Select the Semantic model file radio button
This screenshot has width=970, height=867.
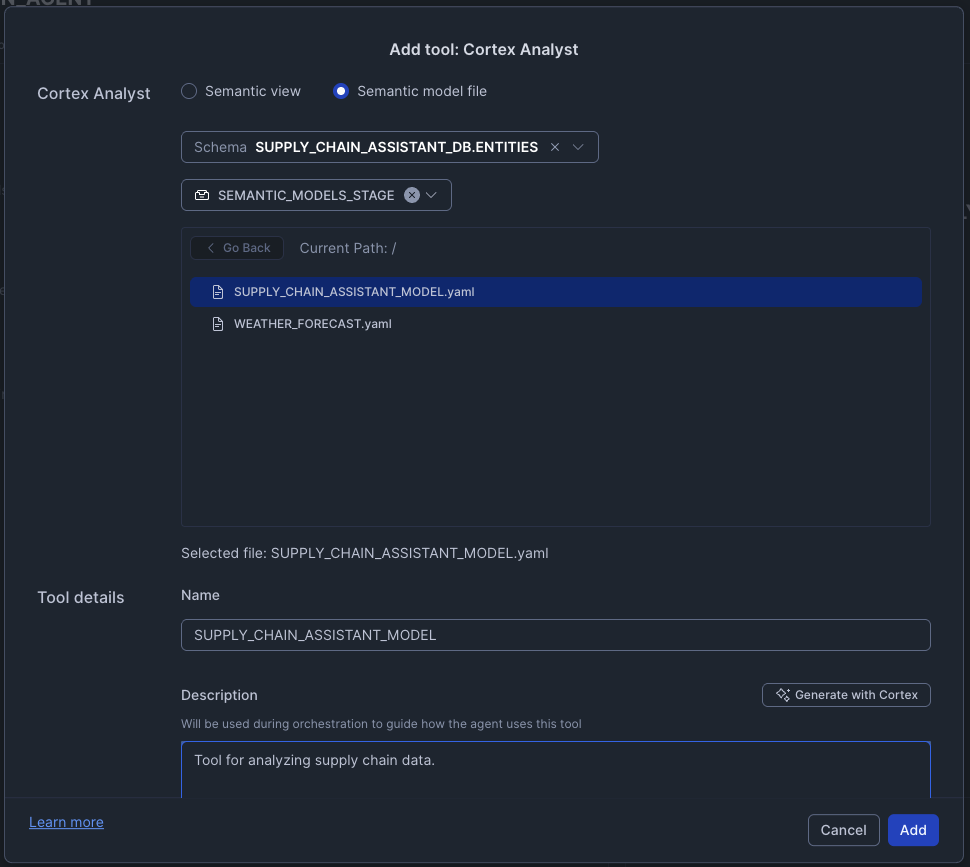pyautogui.click(x=341, y=91)
